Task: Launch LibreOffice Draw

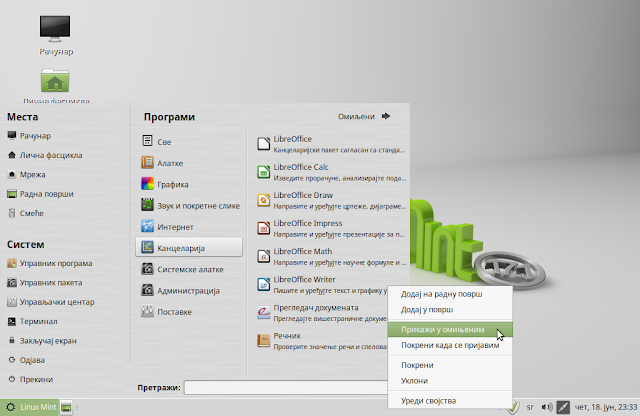Action: (x=331, y=200)
